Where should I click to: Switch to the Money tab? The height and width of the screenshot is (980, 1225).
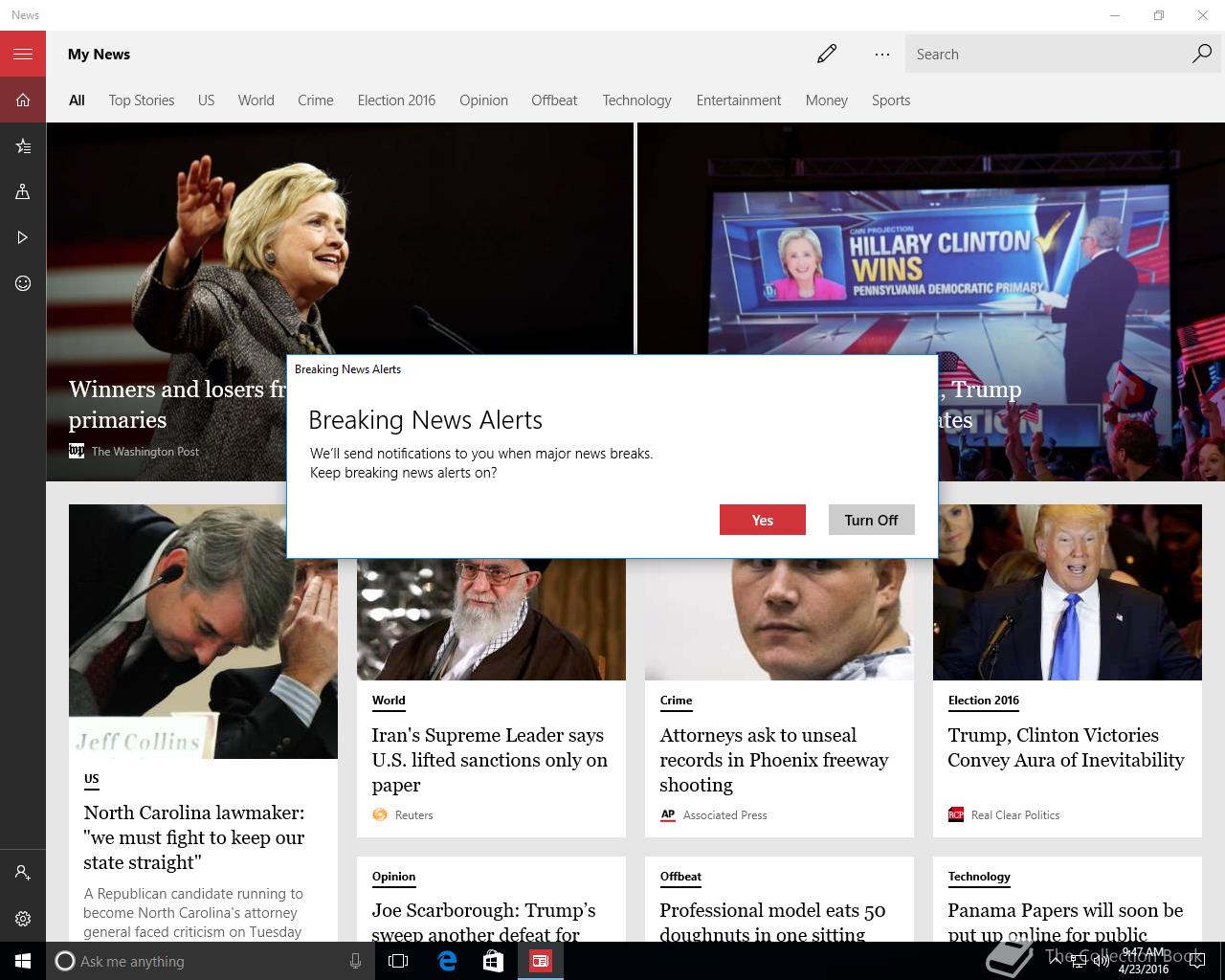826,100
